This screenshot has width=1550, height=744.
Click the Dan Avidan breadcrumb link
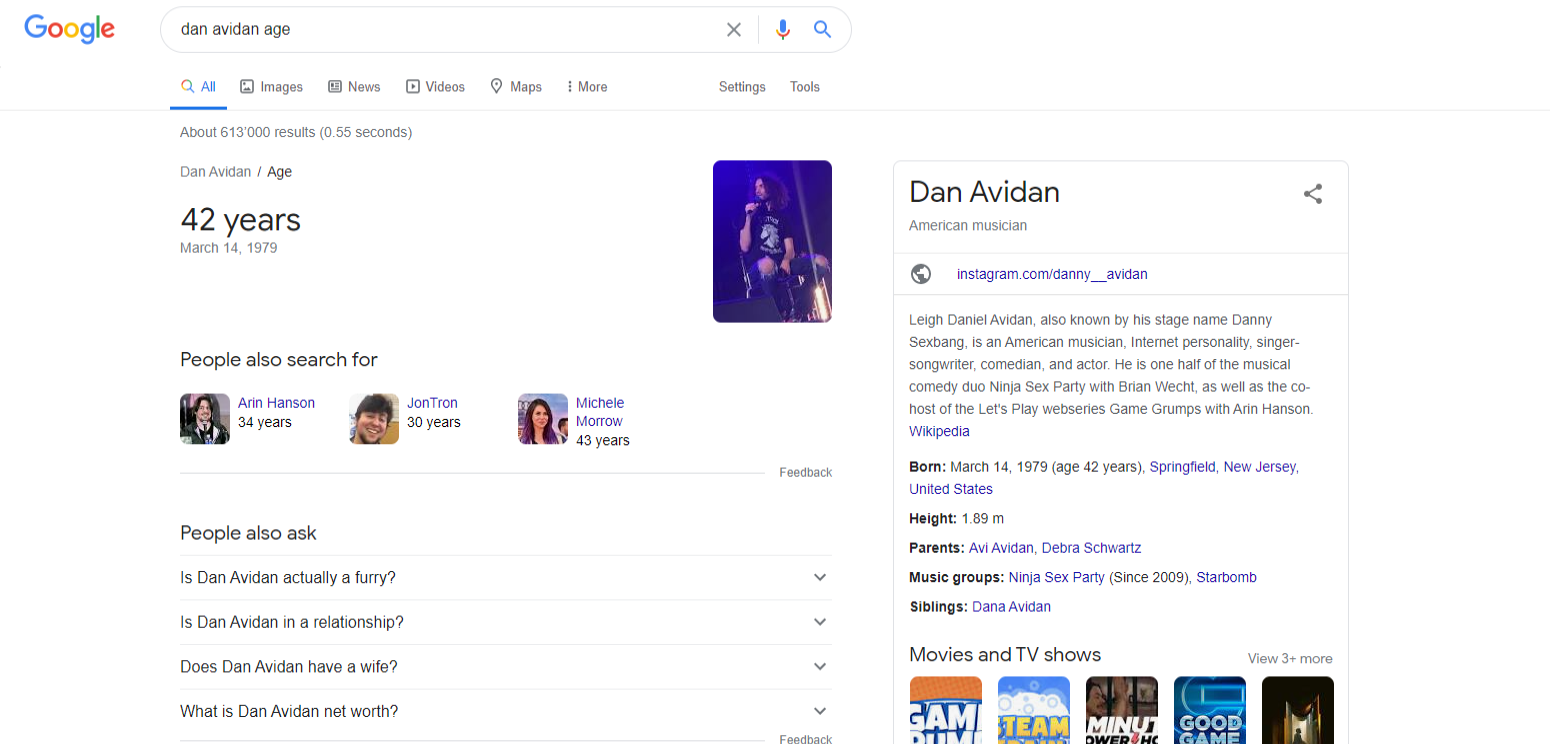click(x=215, y=172)
